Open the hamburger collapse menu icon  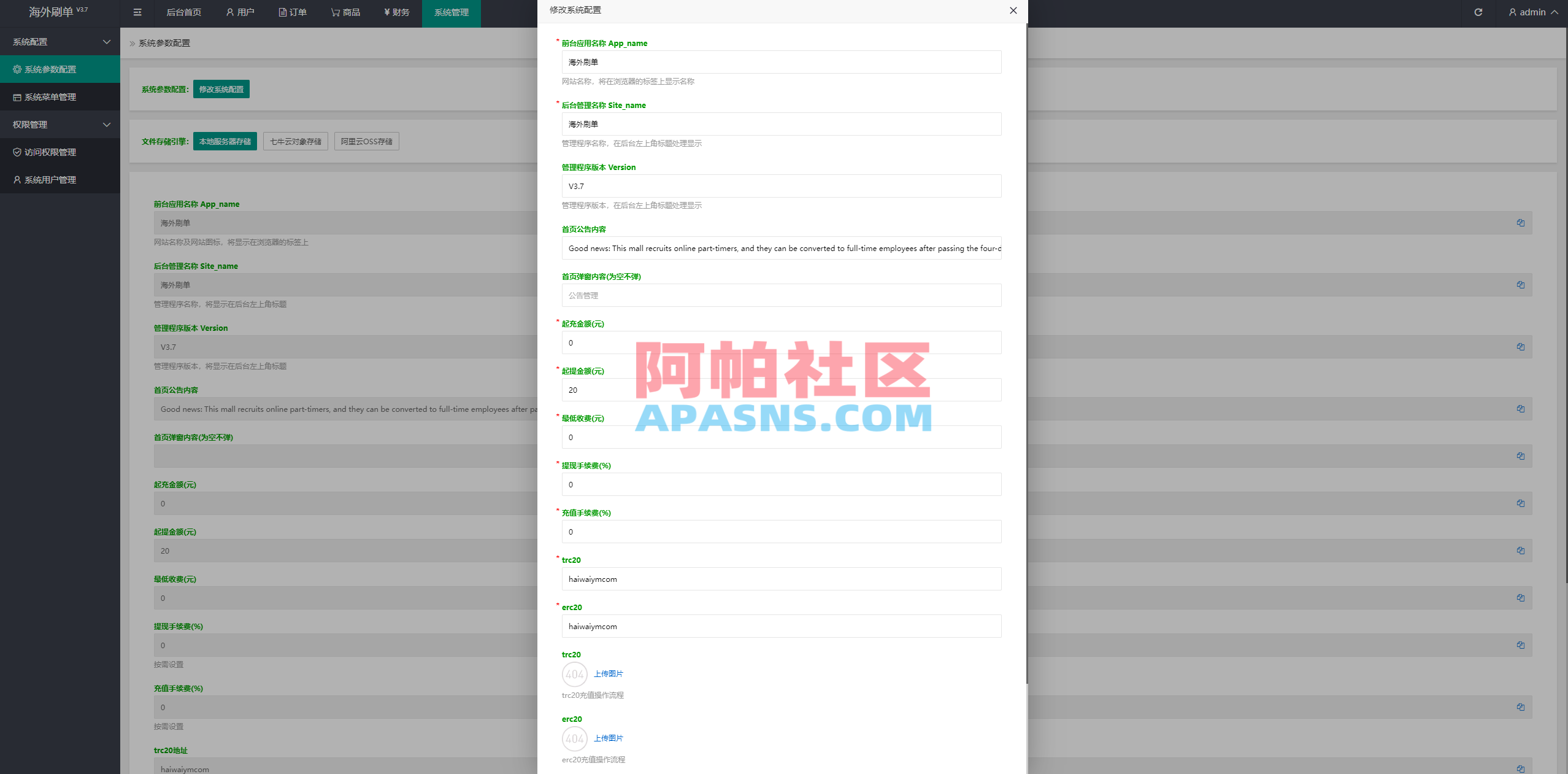coord(137,12)
